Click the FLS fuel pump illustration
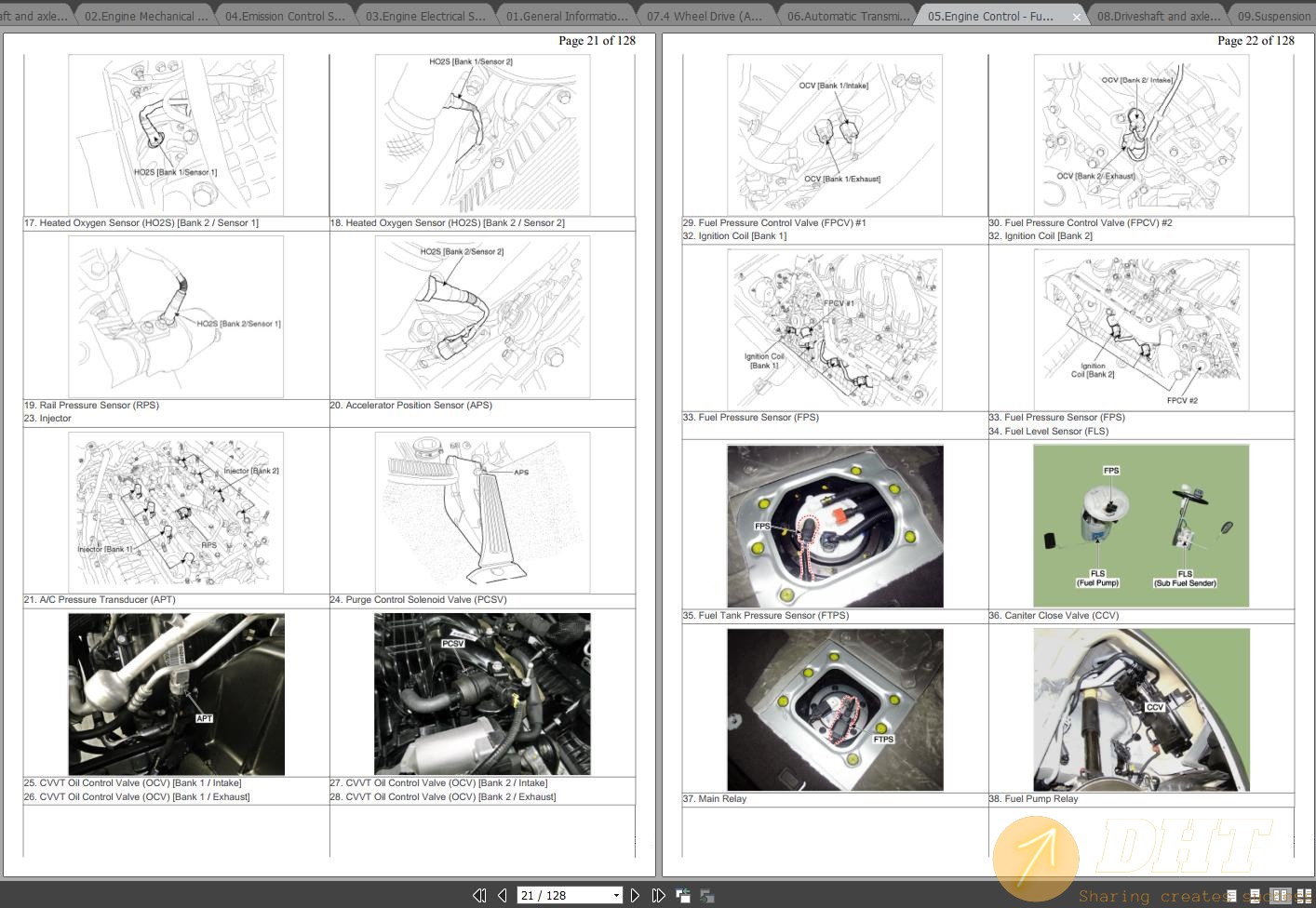Screen dimensions: 1316x908 1141,527
